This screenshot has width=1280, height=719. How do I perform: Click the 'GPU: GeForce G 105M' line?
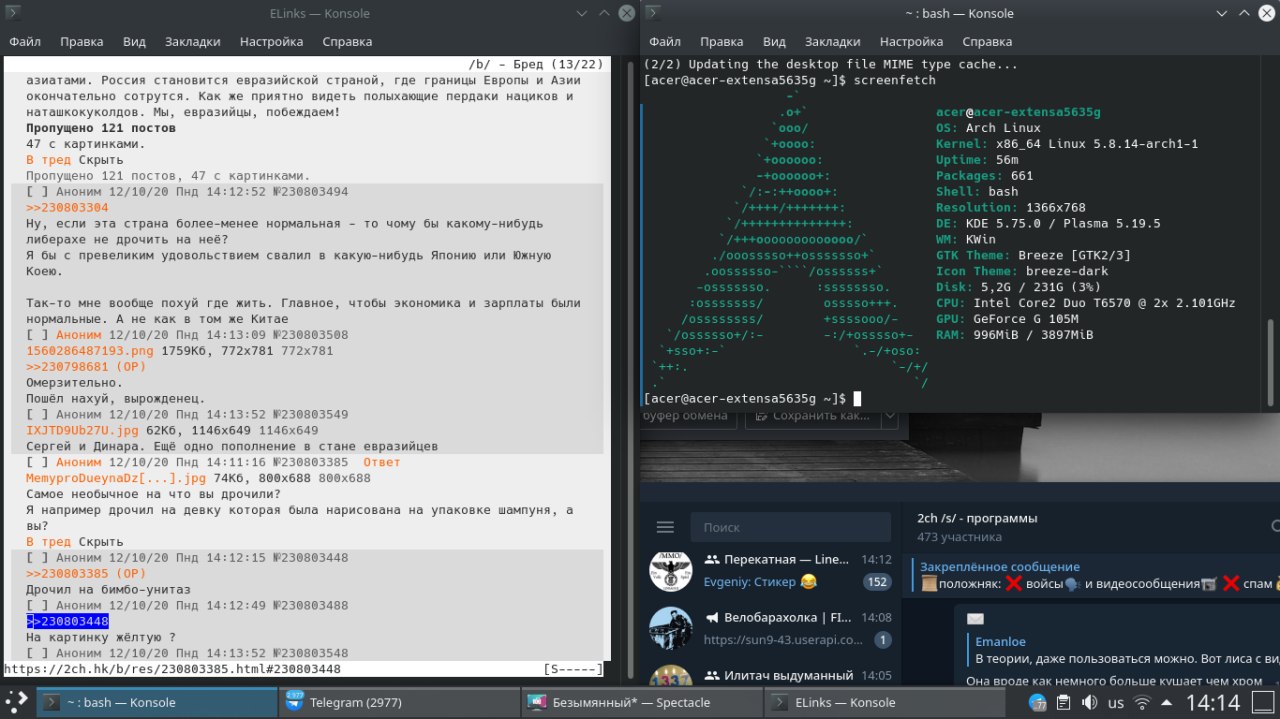(x=1007, y=319)
